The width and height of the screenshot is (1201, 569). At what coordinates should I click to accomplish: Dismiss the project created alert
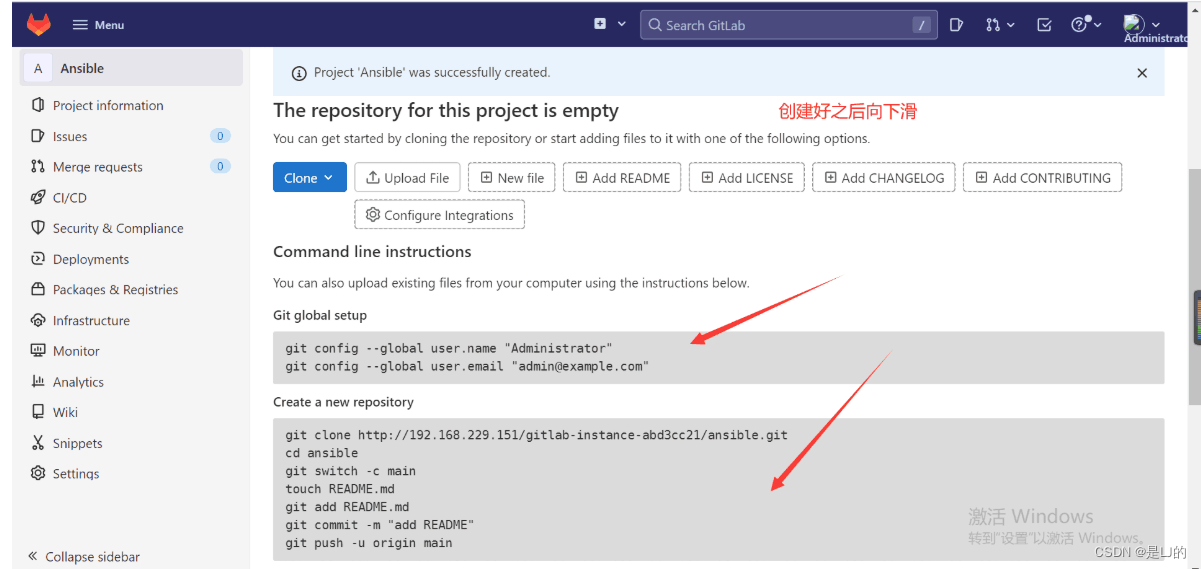[1142, 73]
